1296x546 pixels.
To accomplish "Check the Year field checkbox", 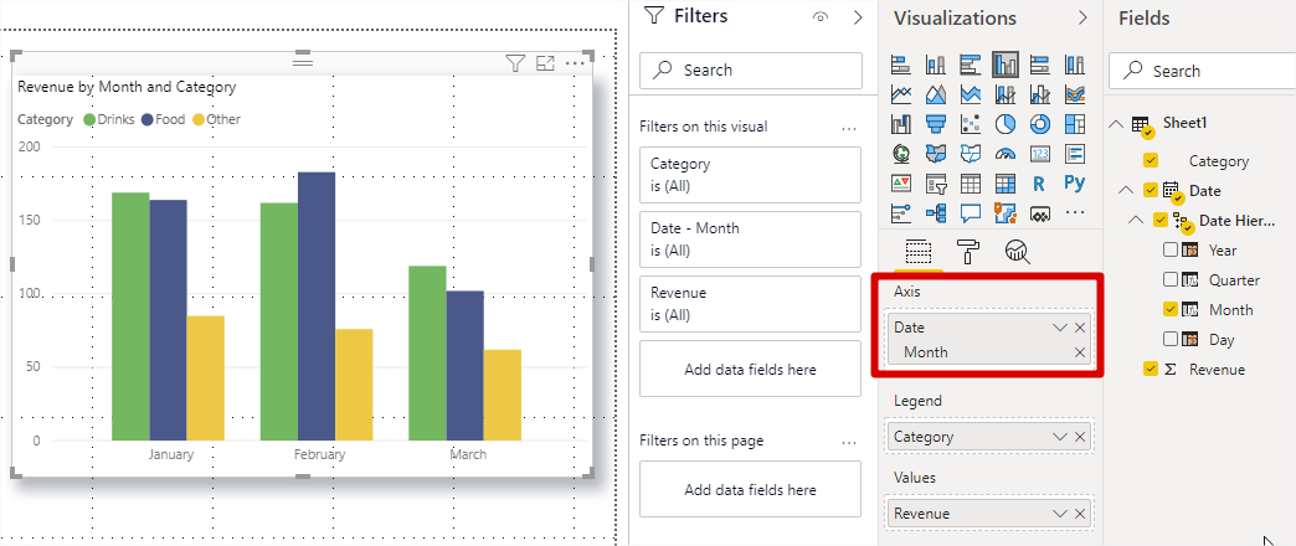I will (1170, 250).
